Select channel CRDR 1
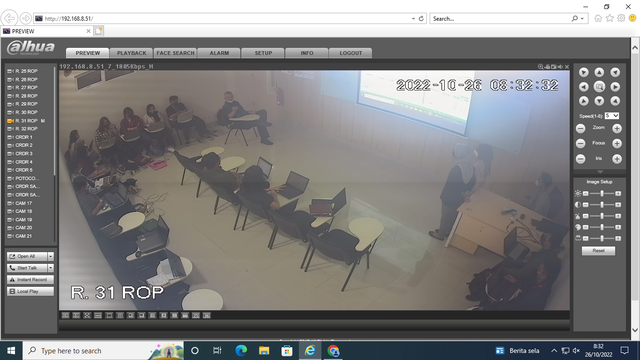This screenshot has width=640, height=360. (24, 137)
